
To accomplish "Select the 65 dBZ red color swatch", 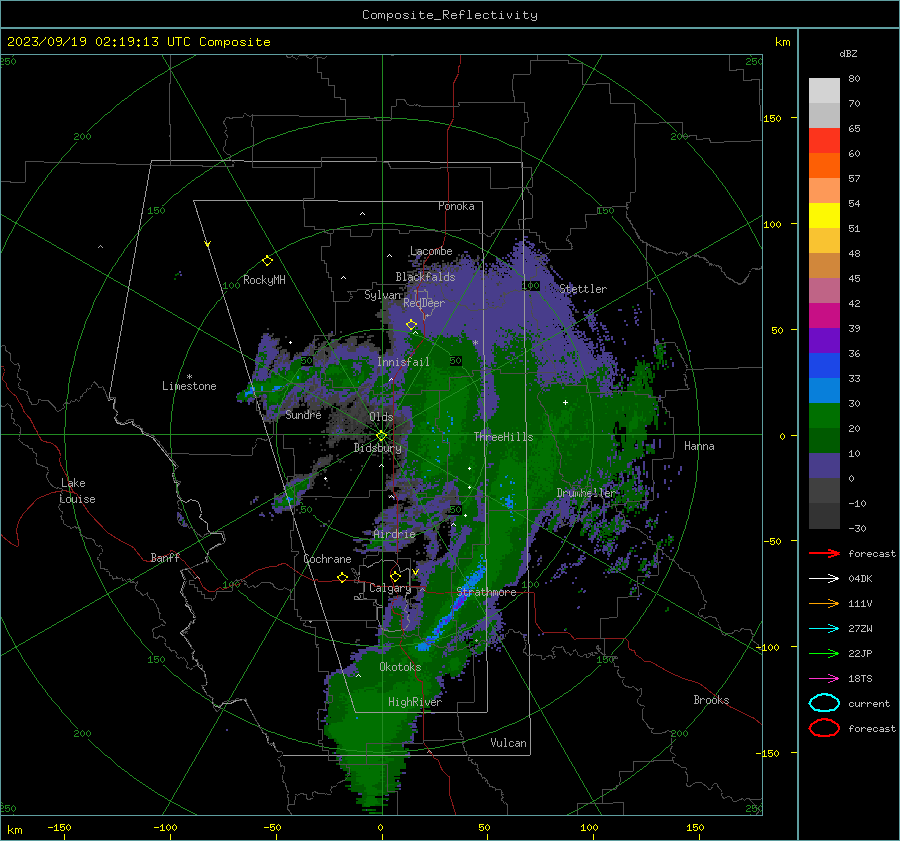I will [824, 140].
